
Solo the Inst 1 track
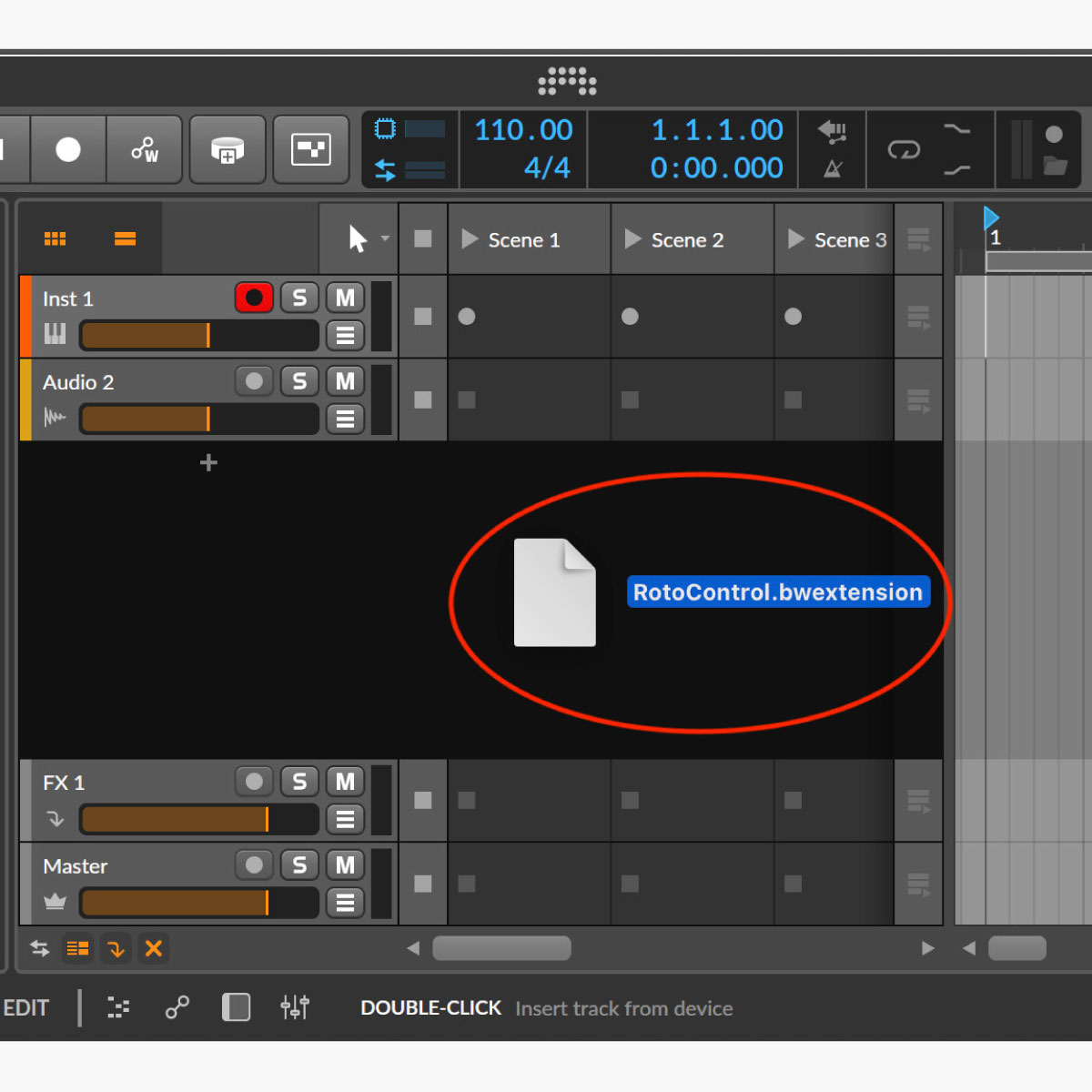[299, 298]
